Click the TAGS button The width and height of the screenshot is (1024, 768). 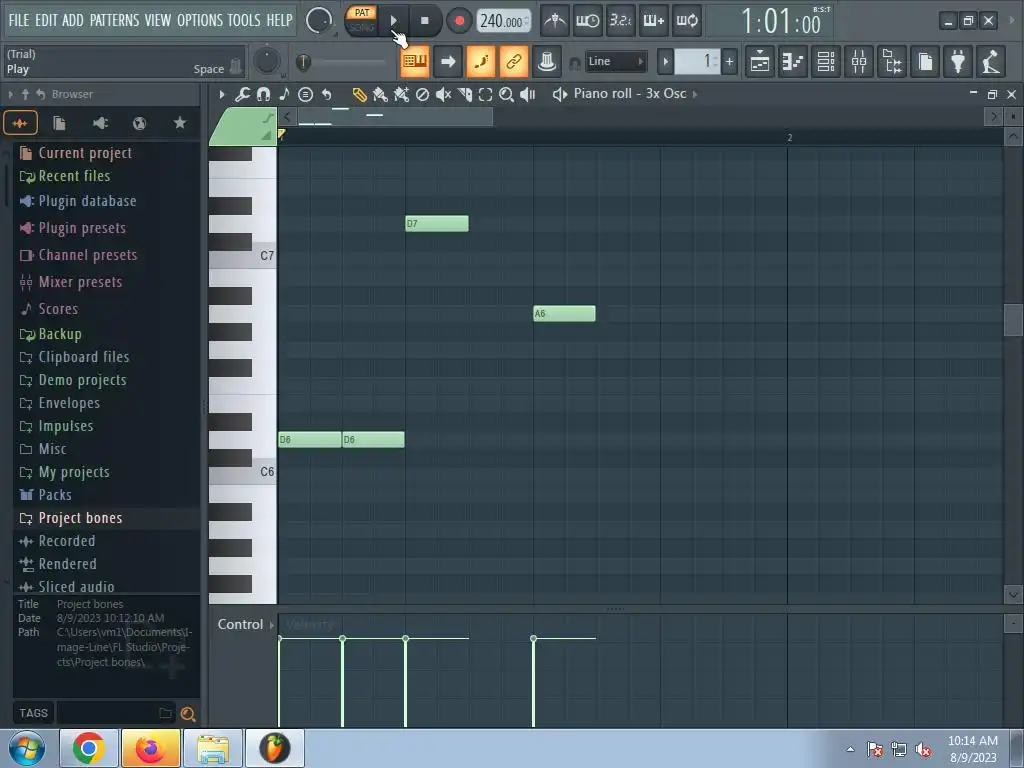click(x=33, y=713)
